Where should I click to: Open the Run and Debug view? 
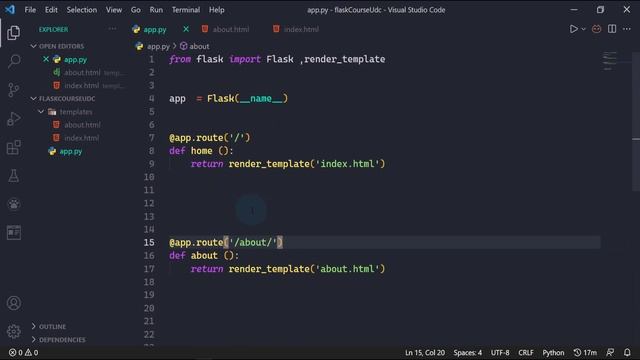13,119
